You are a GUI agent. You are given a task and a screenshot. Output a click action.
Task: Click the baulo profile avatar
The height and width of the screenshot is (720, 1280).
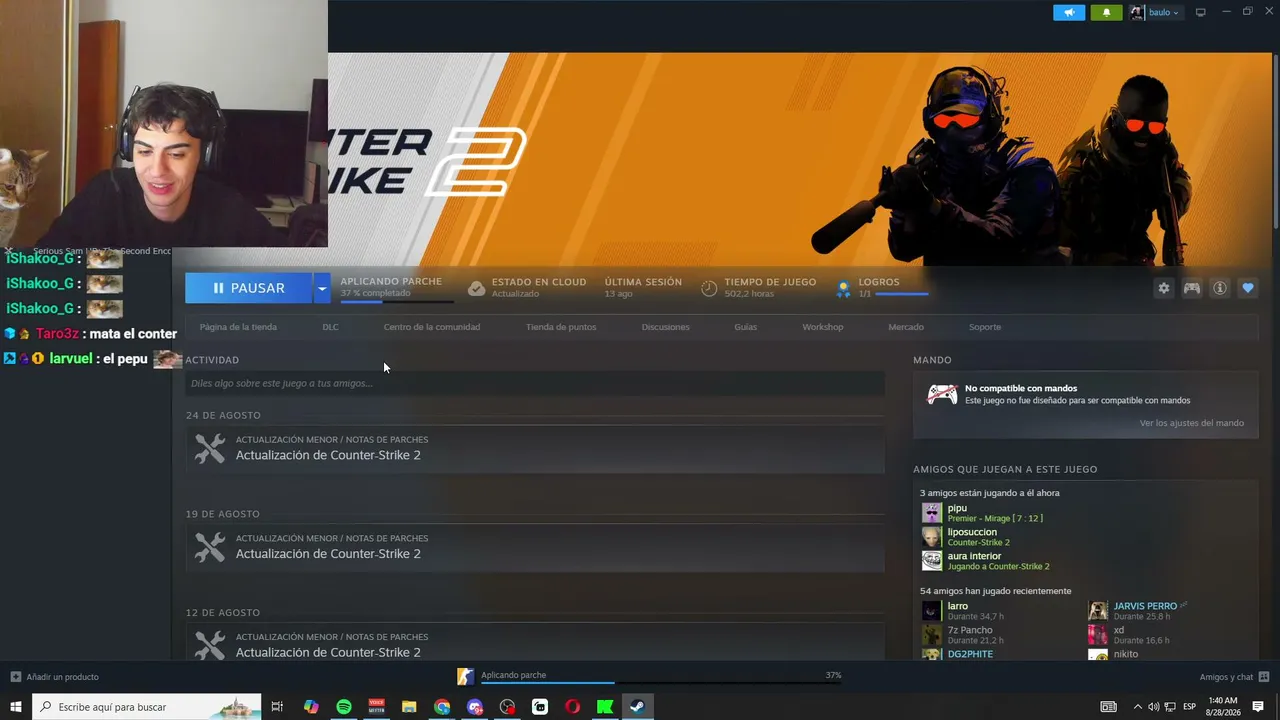pyautogui.click(x=1137, y=12)
